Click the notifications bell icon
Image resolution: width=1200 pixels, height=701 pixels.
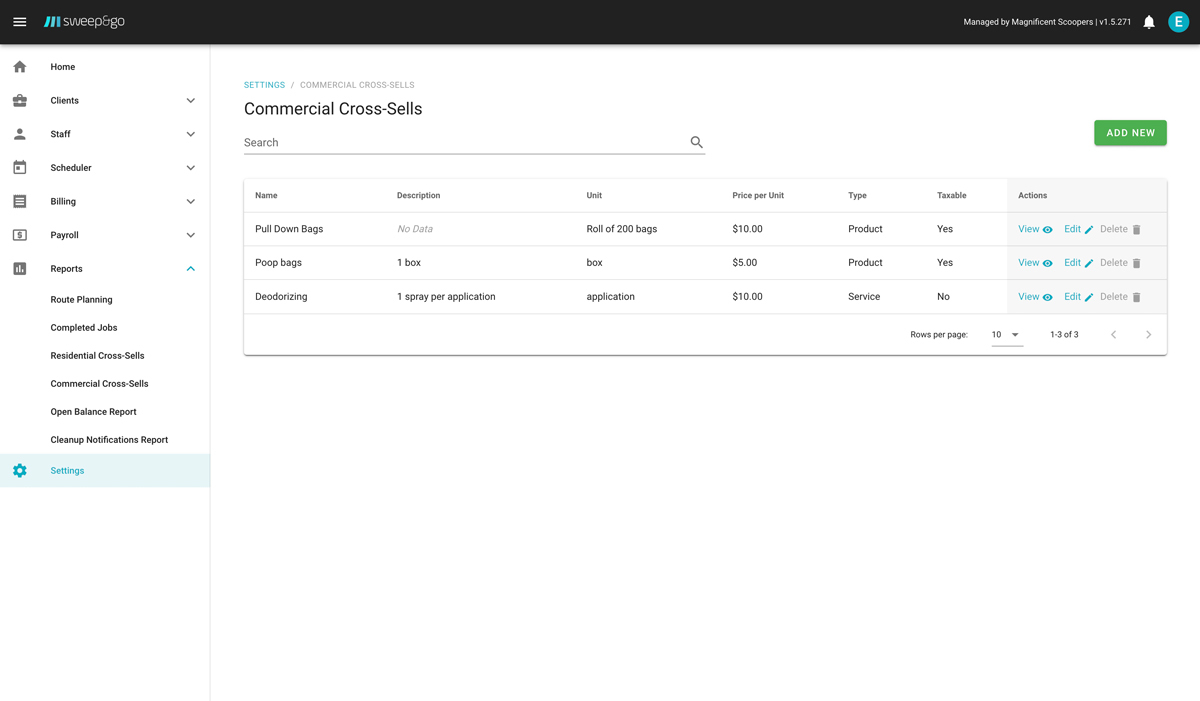[x=1149, y=22]
